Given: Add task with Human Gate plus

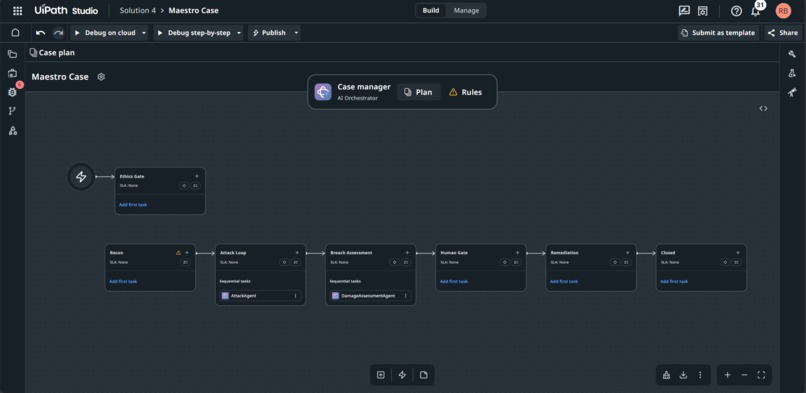Looking at the screenshot, I should point(517,253).
